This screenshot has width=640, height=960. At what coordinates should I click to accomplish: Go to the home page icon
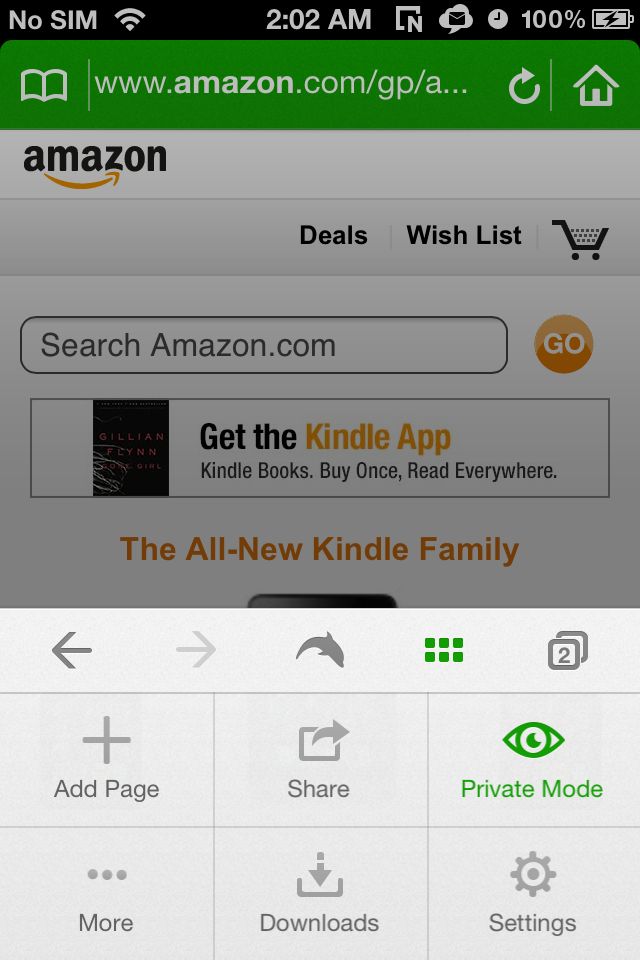(595, 86)
